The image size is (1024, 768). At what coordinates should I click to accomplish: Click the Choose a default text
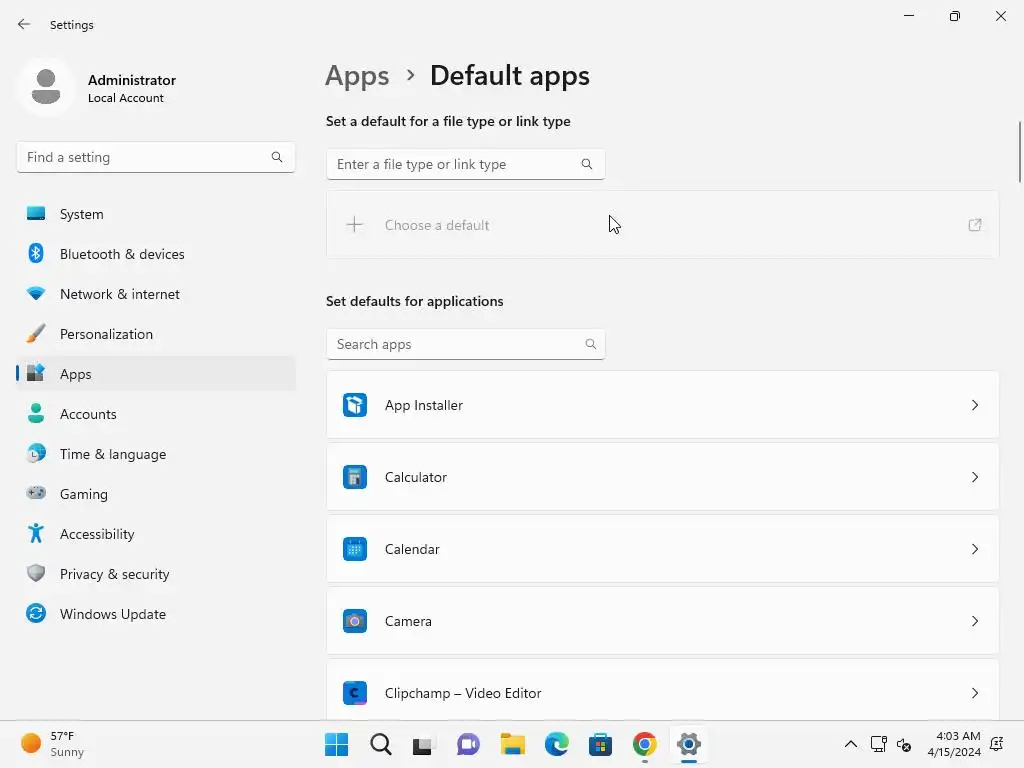point(437,225)
